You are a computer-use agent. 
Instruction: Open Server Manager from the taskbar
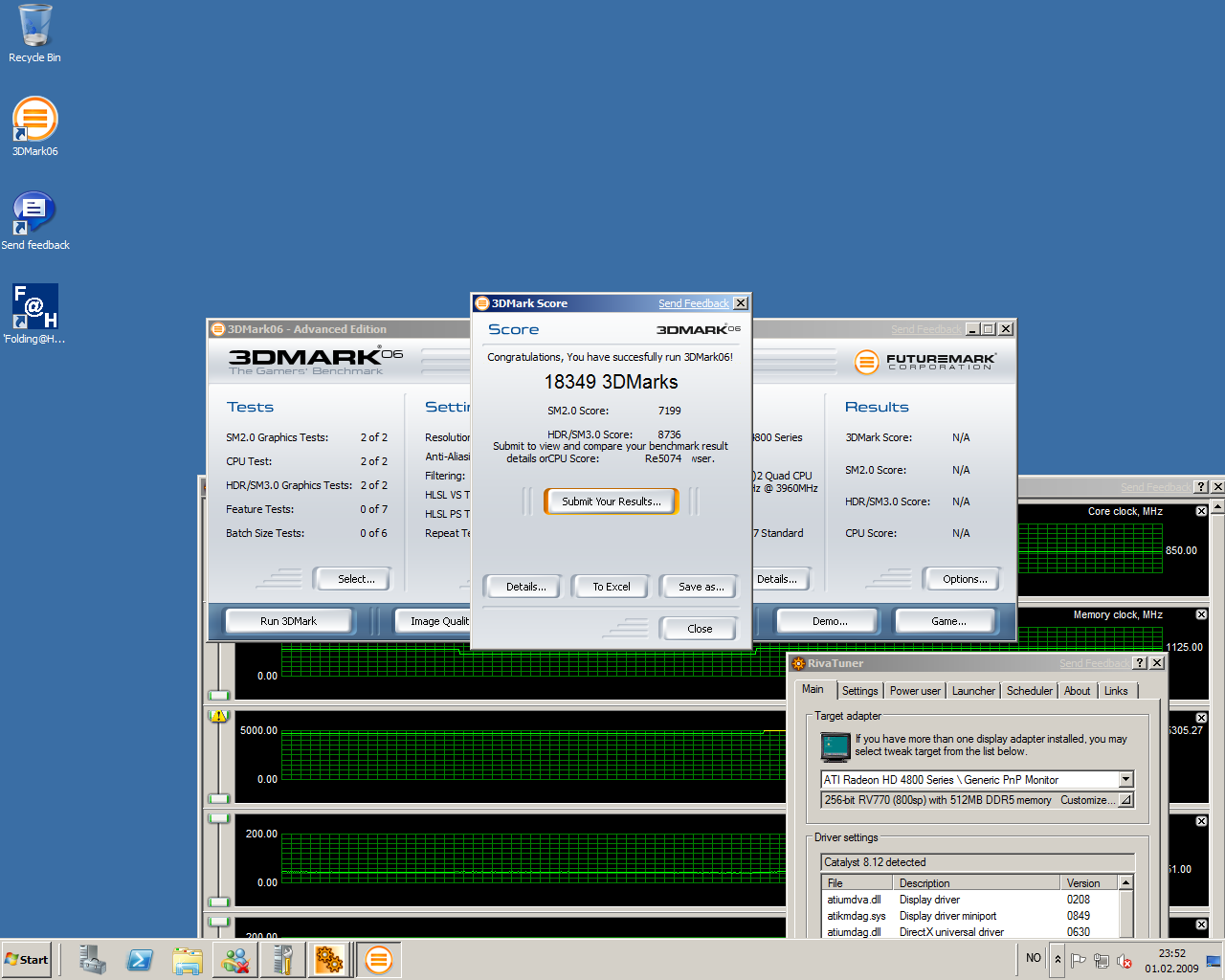click(93, 960)
